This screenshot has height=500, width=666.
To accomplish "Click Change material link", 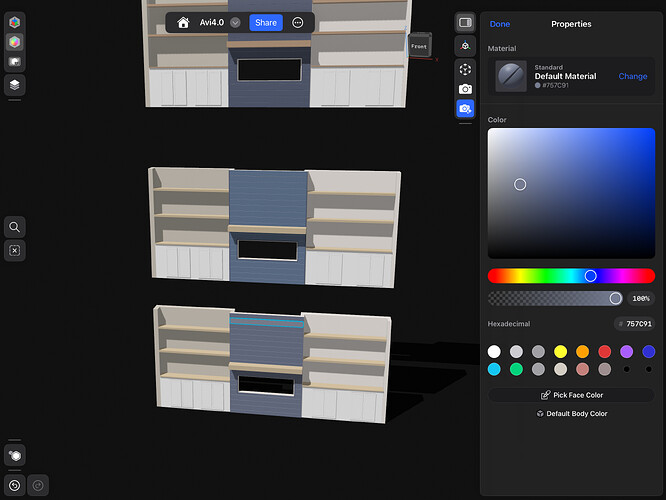I will [x=632, y=76].
